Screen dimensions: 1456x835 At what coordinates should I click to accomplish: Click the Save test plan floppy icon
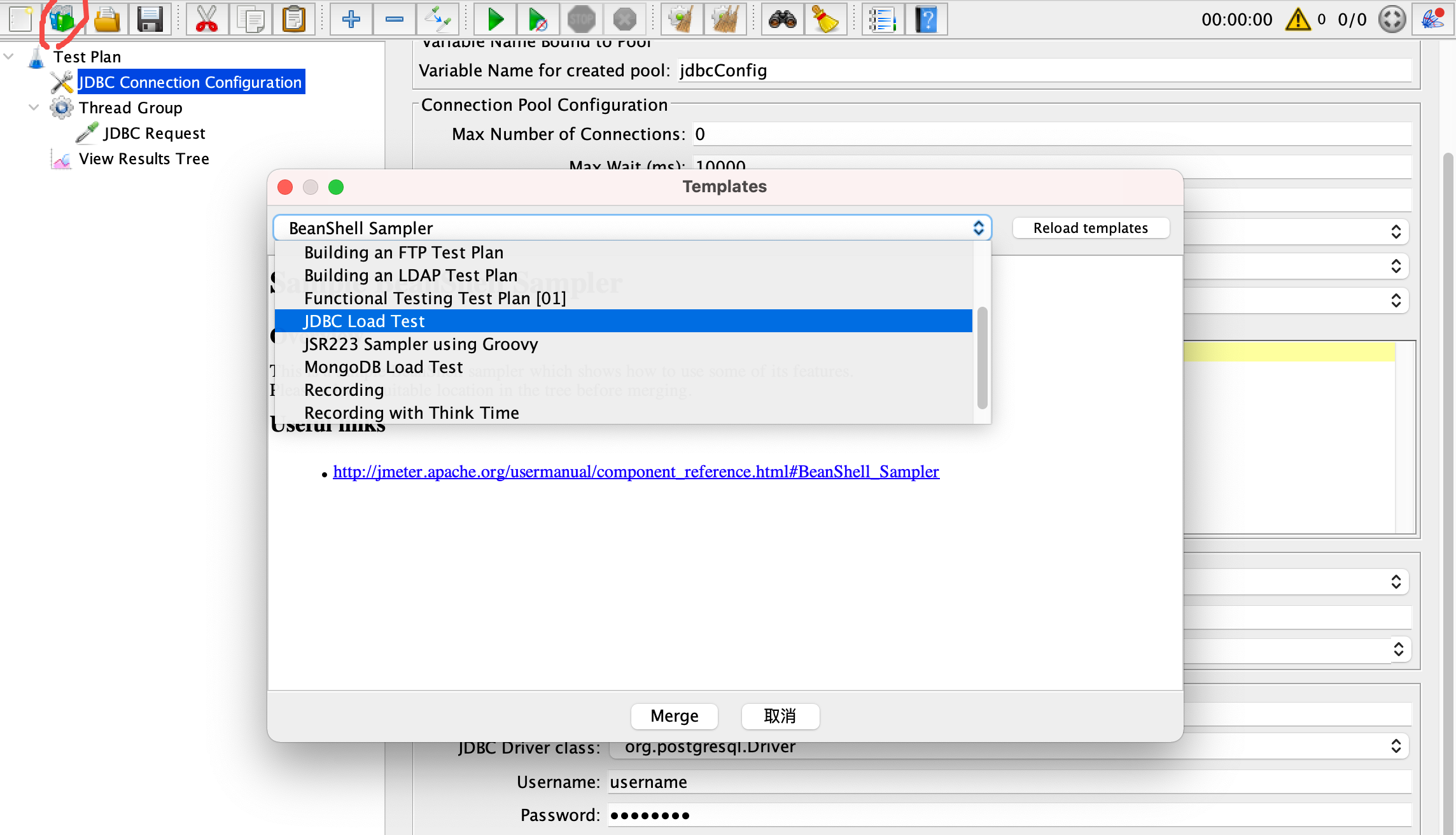point(150,20)
